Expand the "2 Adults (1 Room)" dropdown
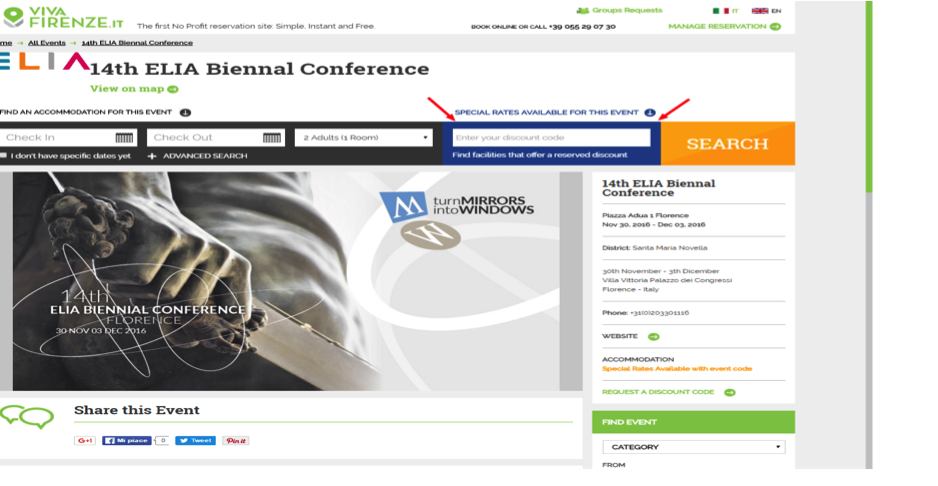This screenshot has width=938, height=486. (x=364, y=138)
